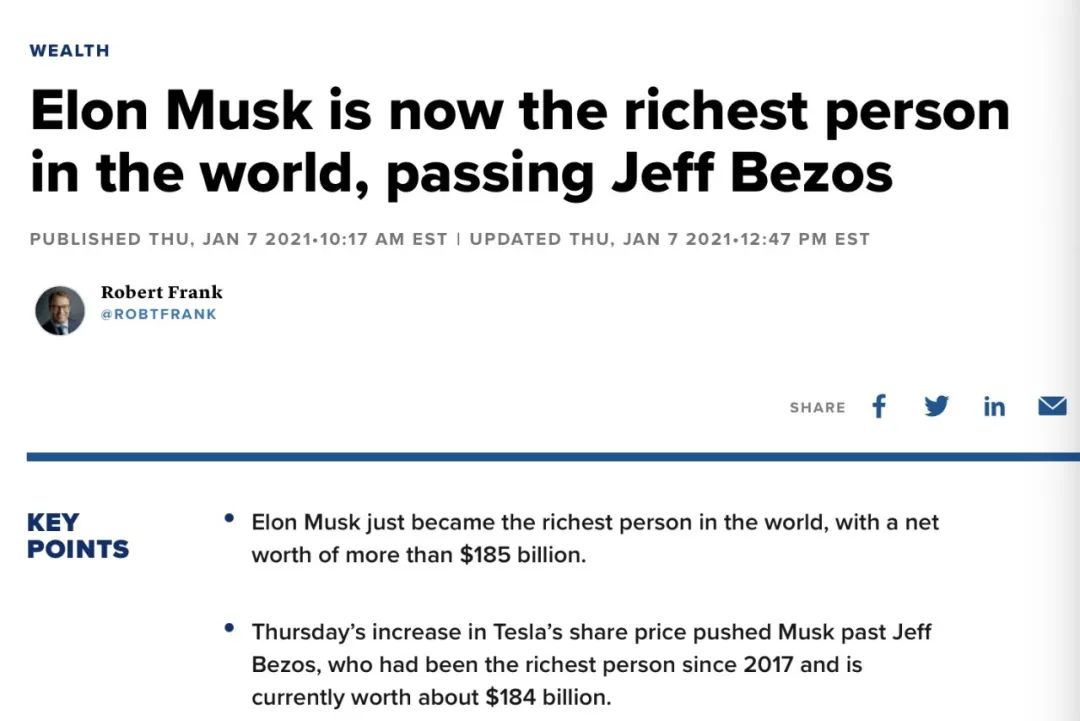Share the article via email icon

(x=1052, y=406)
